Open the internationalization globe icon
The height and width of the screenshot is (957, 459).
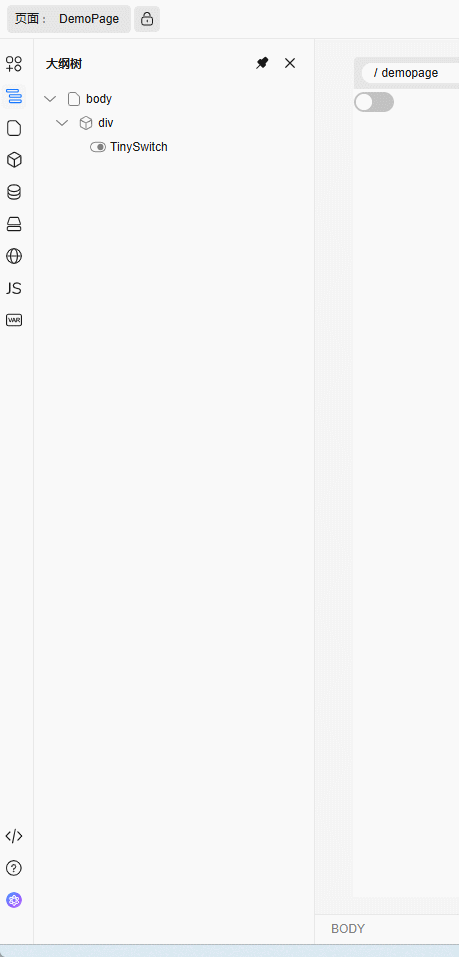[x=13, y=256]
